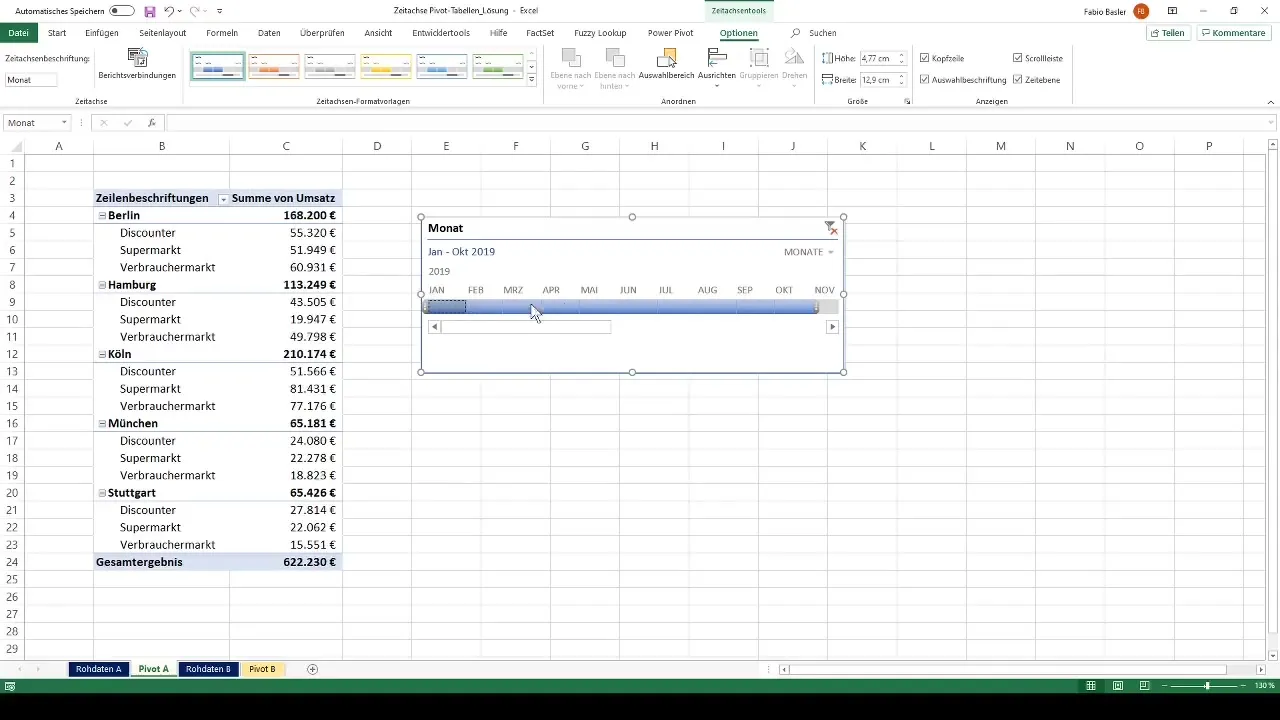Select column header D

tap(377, 146)
